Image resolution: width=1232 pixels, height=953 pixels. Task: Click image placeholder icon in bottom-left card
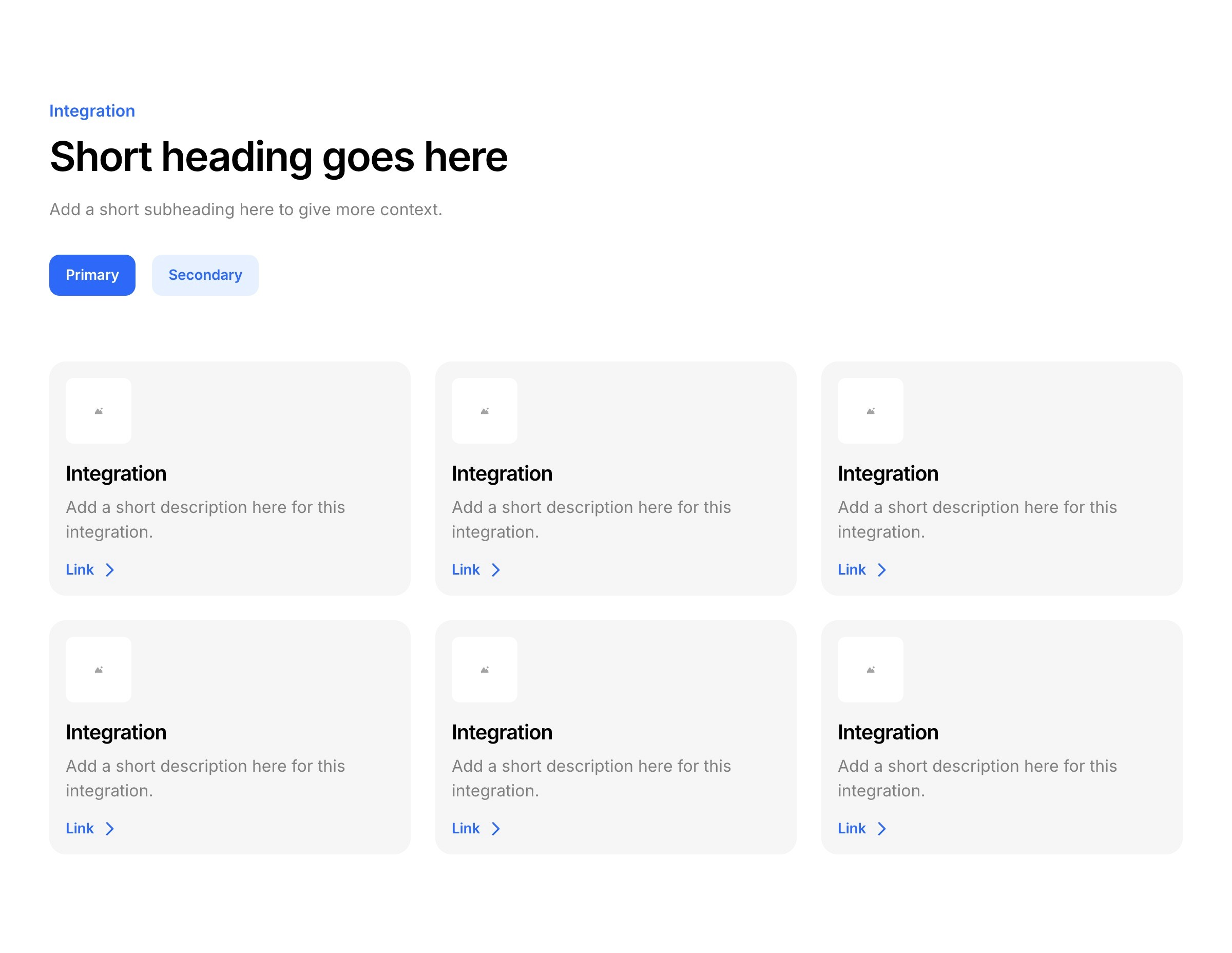99,670
